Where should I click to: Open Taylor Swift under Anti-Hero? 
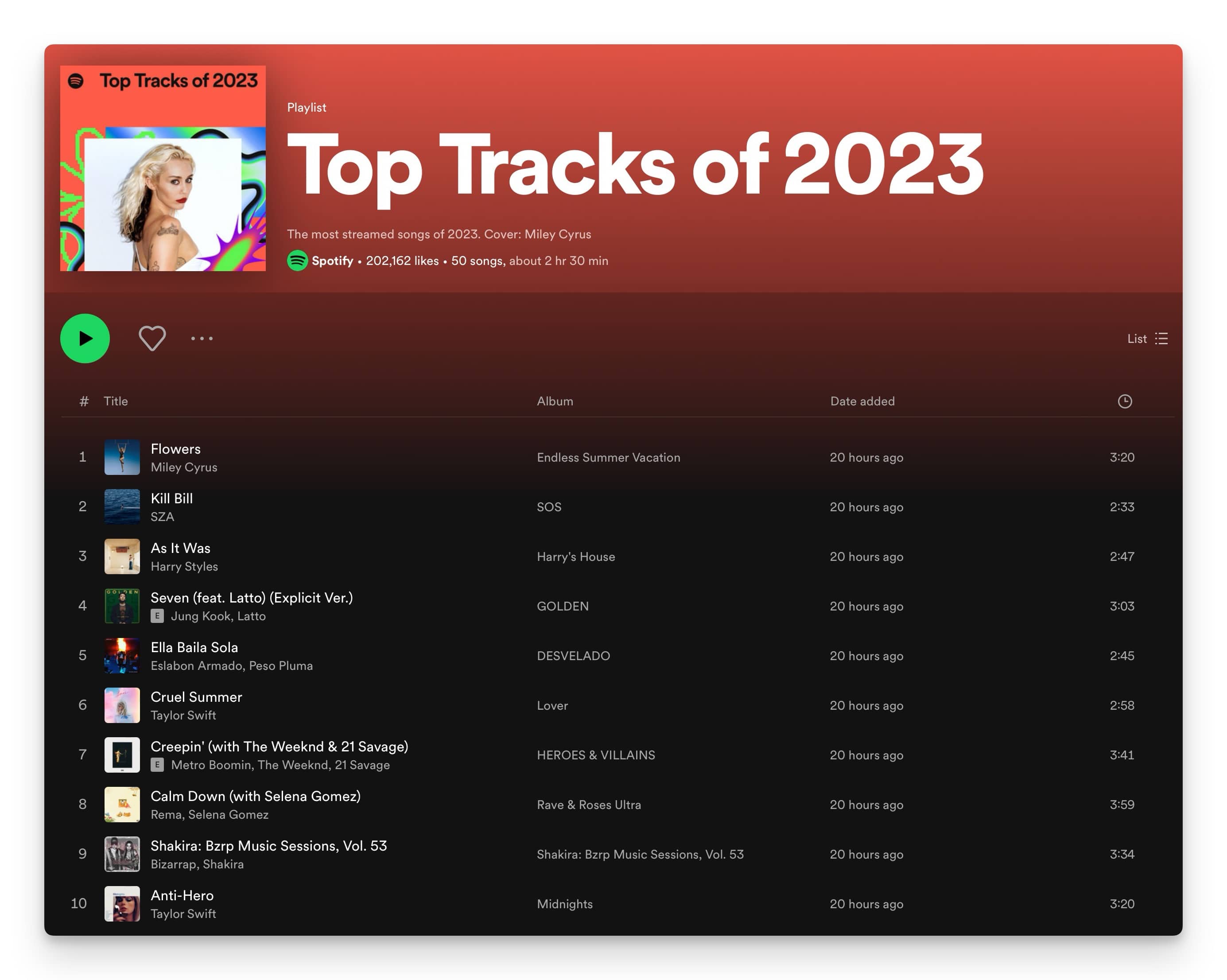(182, 914)
